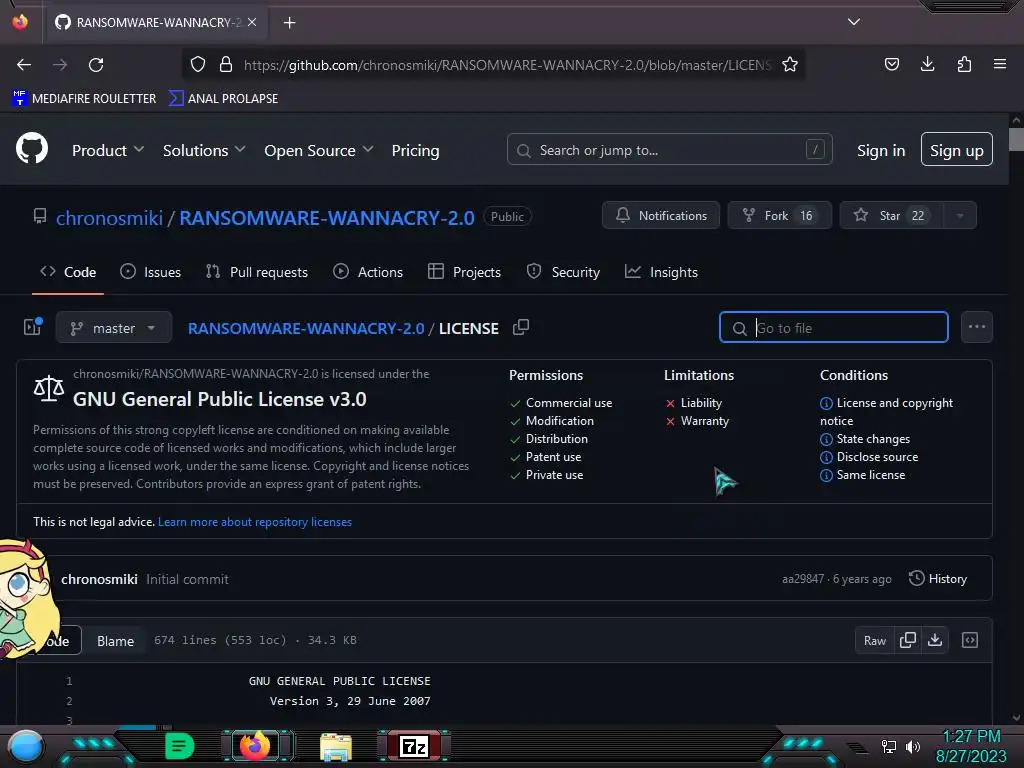
Task: Expand the Product menu
Action: coord(108,150)
